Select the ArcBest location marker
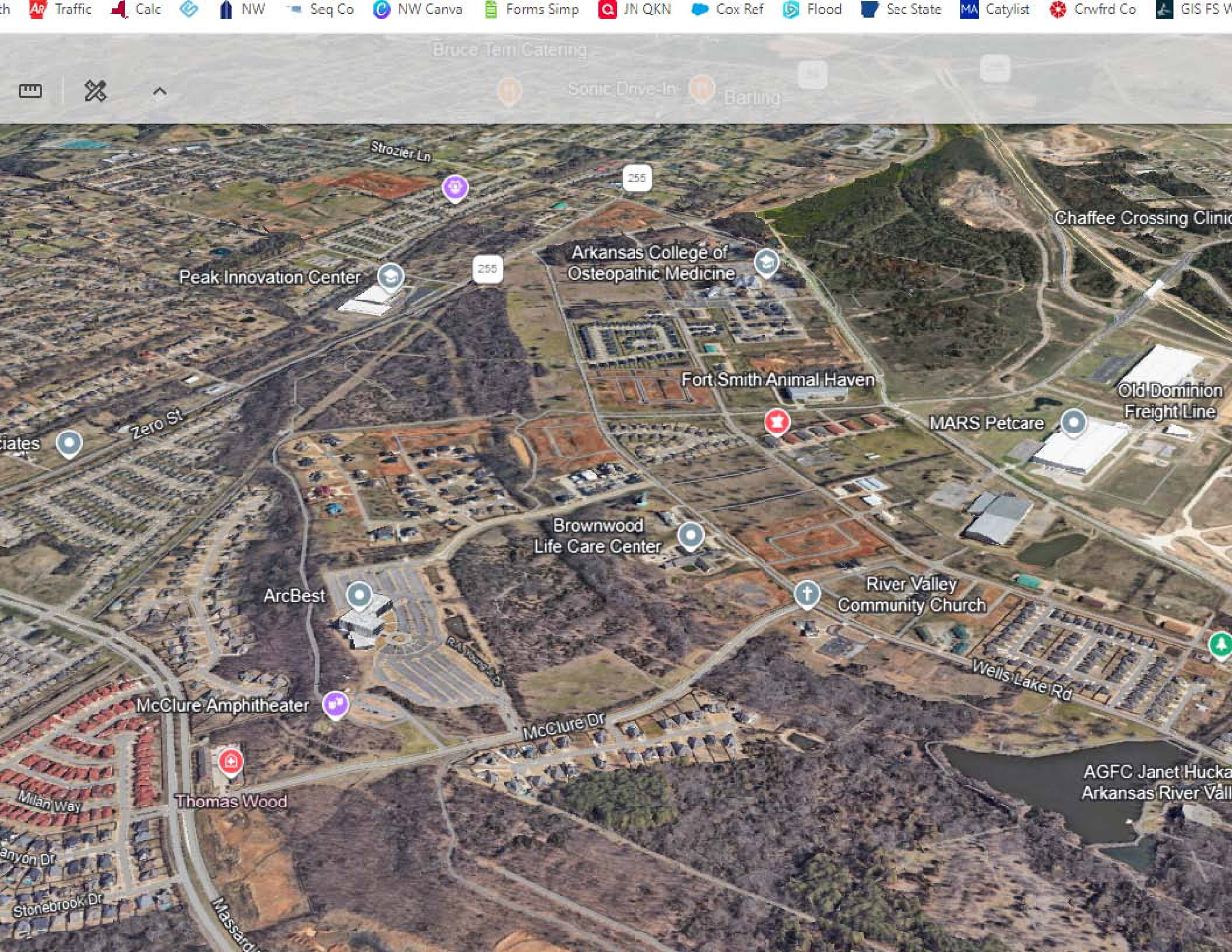The image size is (1232, 952). [359, 595]
